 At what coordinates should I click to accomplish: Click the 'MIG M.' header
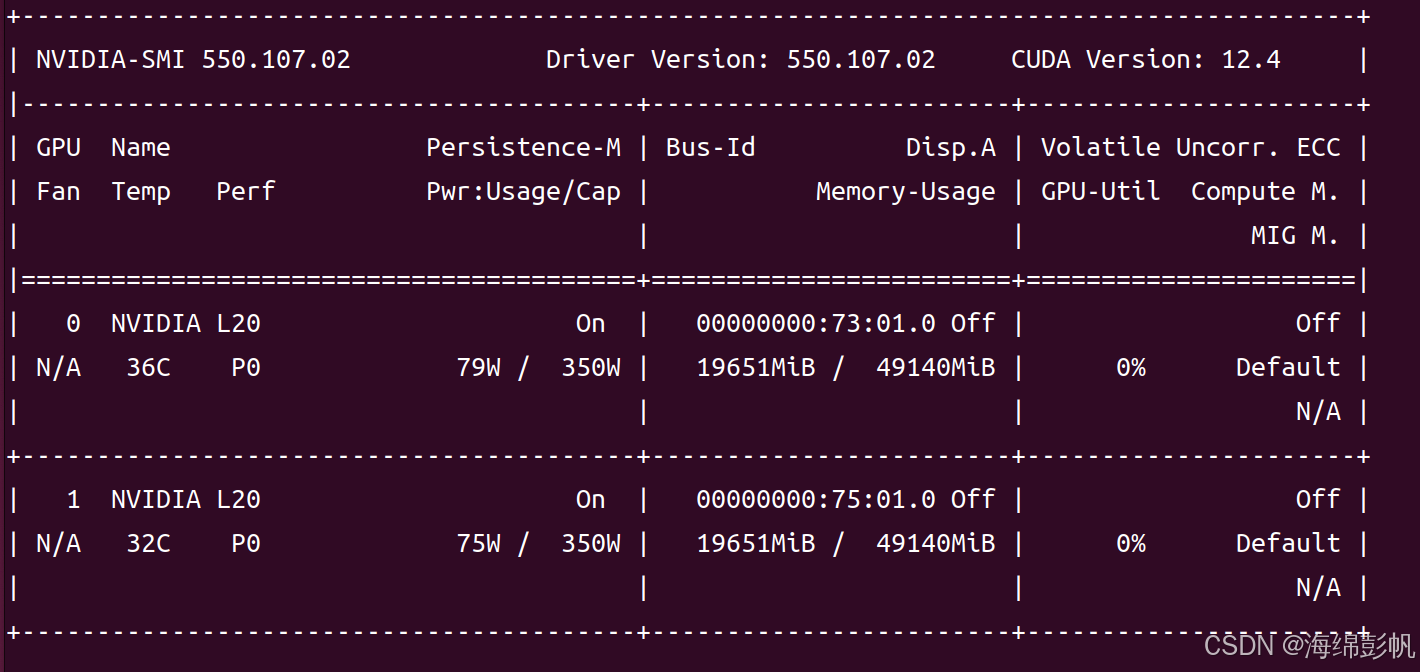click(x=1295, y=236)
